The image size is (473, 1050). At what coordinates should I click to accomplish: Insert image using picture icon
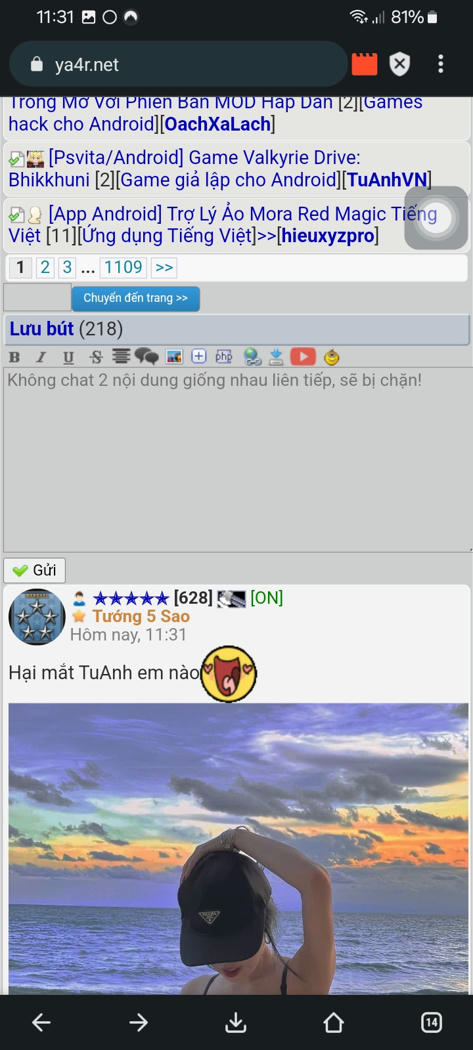pos(174,357)
